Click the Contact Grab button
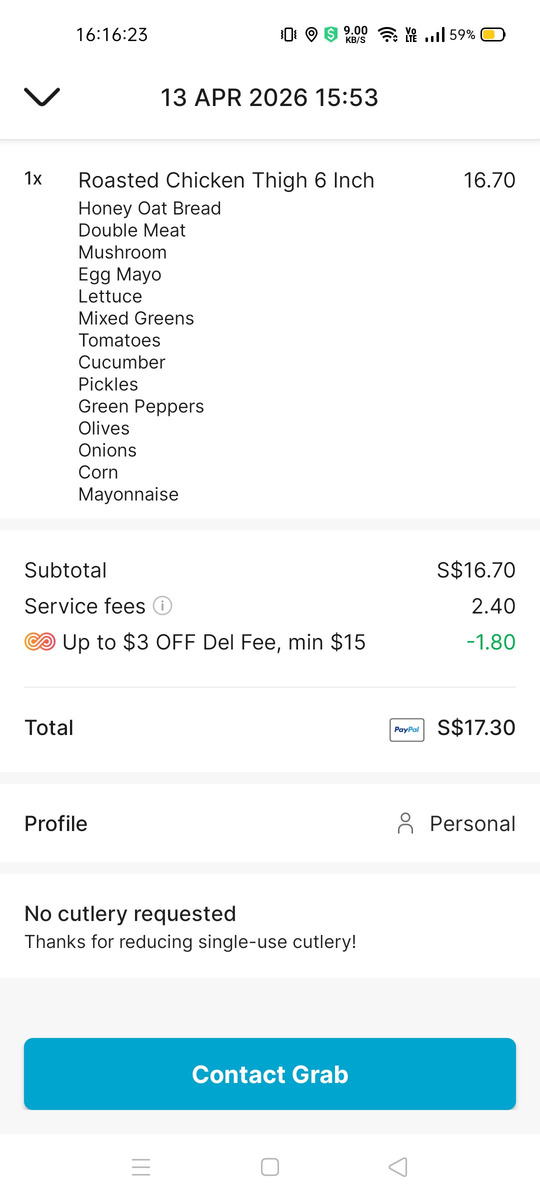The width and height of the screenshot is (540, 1200). pyautogui.click(x=270, y=1074)
